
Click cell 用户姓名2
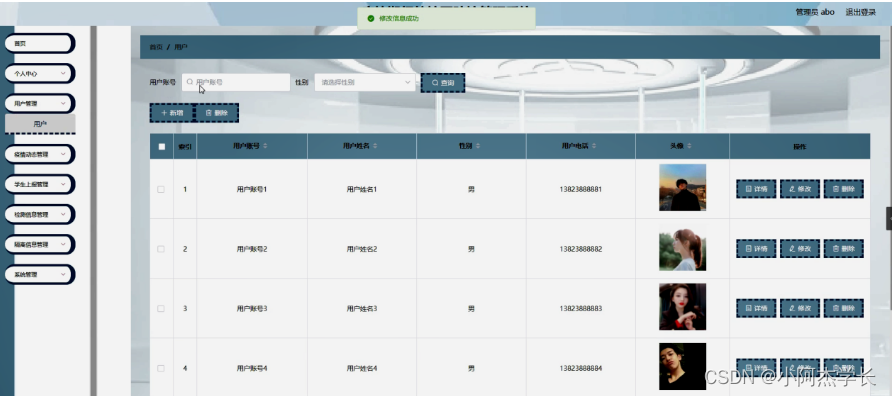[x=362, y=249]
